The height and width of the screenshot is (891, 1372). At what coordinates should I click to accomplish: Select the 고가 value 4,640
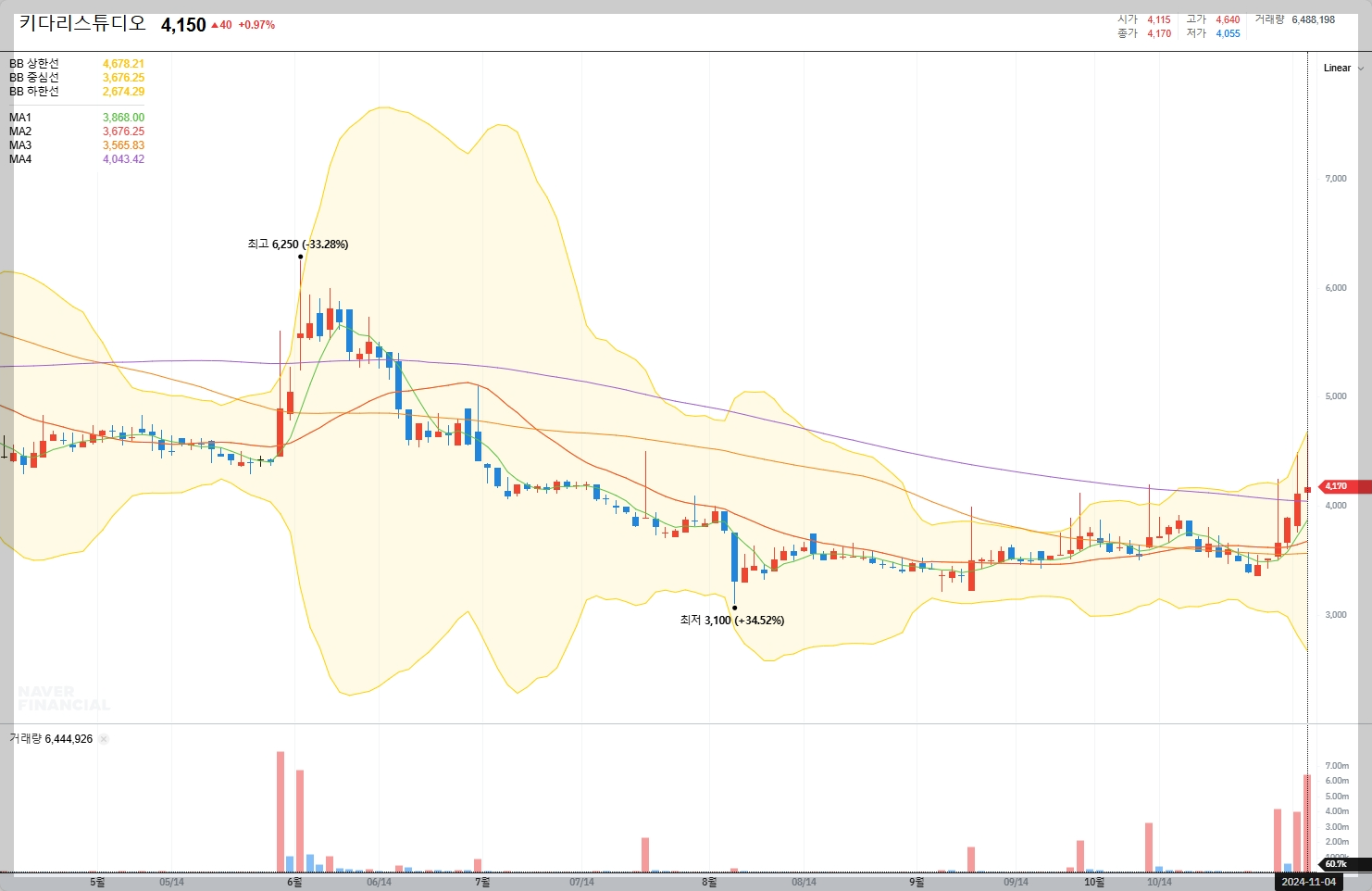click(x=1228, y=19)
